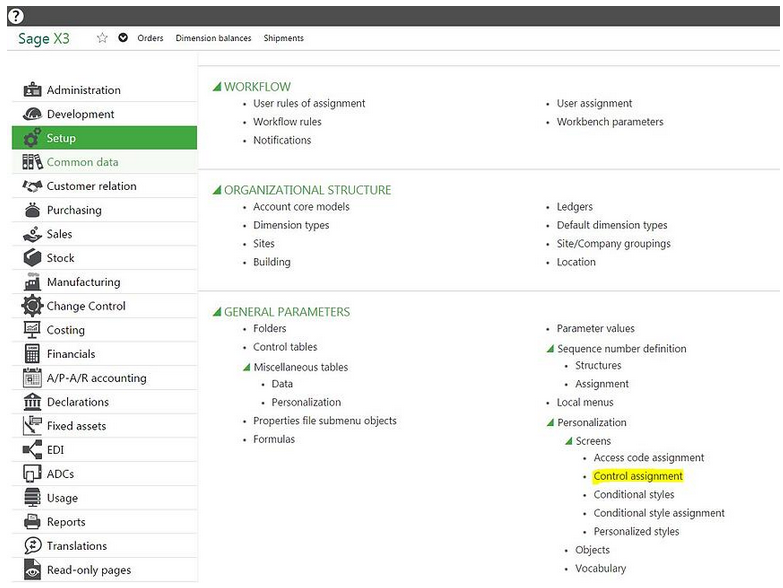Click the Read-only pages eye icon
The height and width of the screenshot is (588, 783).
[32, 570]
